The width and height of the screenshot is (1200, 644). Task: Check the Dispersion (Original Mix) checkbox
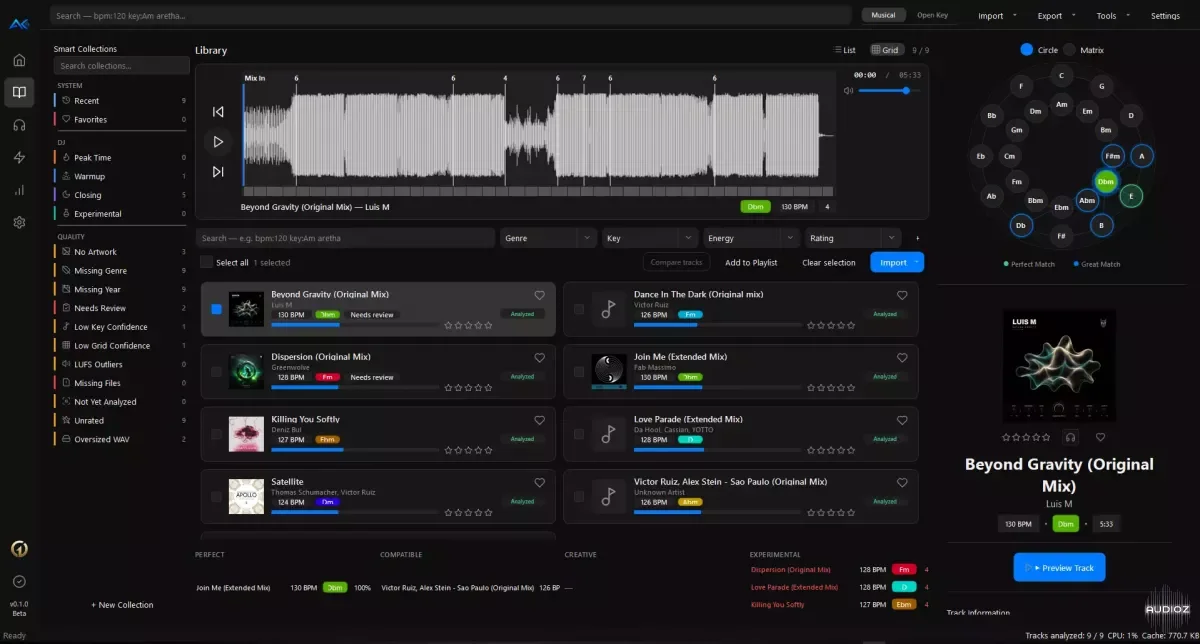[216, 371]
